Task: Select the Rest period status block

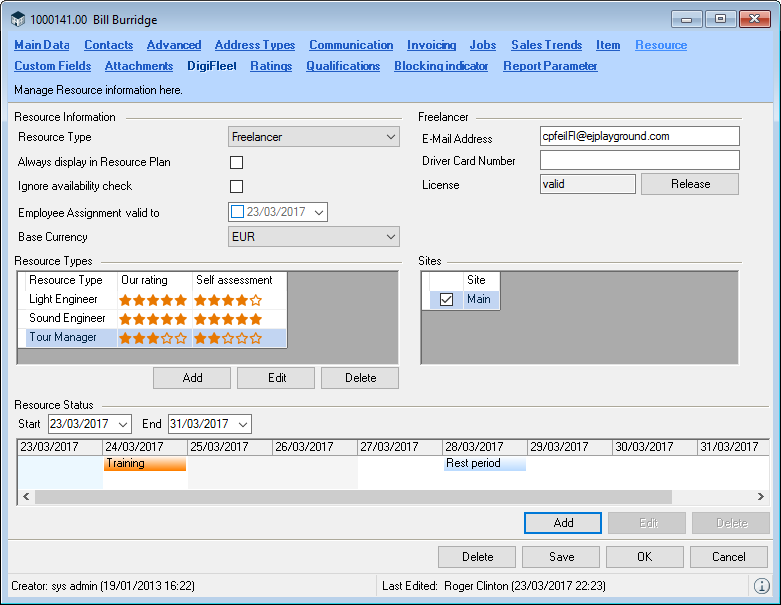Action: point(485,464)
